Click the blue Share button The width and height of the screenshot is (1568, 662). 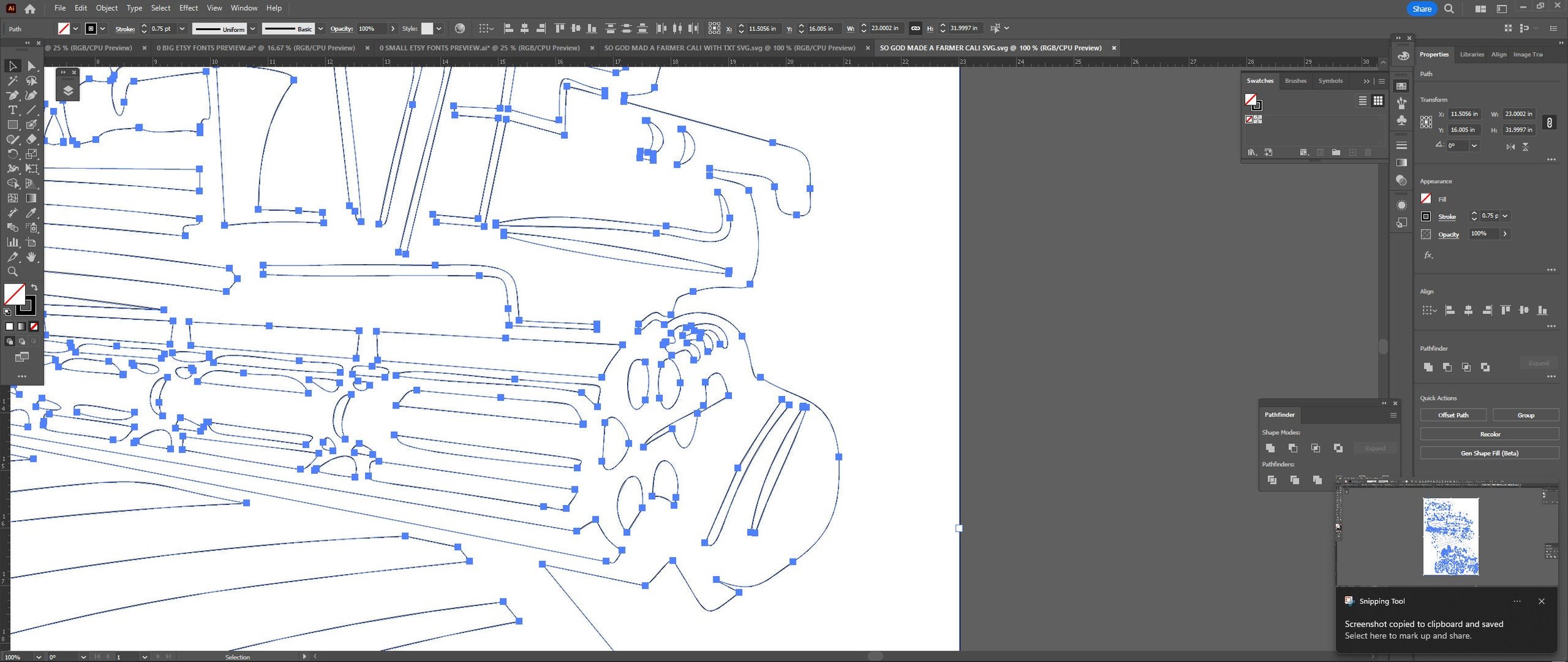(1421, 9)
